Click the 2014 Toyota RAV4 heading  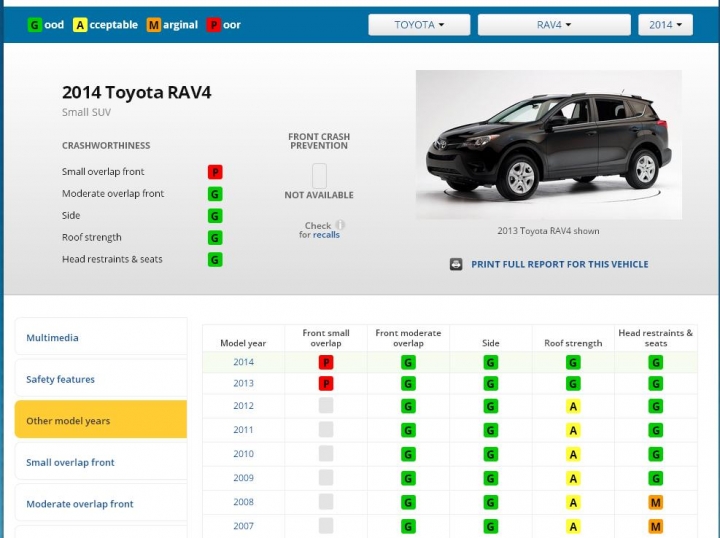point(137,92)
